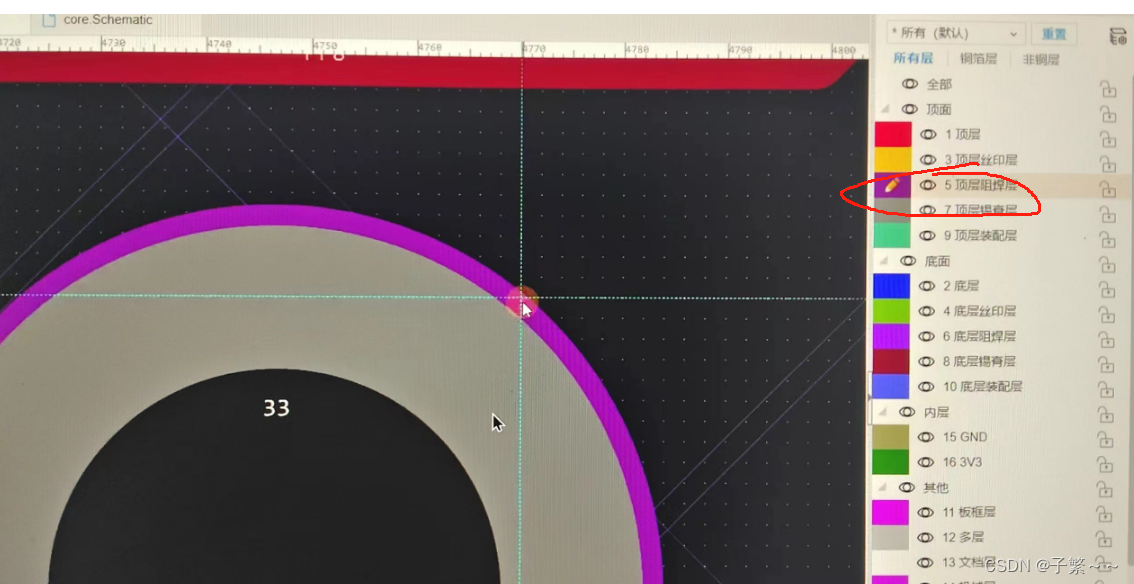The image size is (1134, 584).
Task: Click the file icon on core.Schematic tab
Action: click(48, 20)
